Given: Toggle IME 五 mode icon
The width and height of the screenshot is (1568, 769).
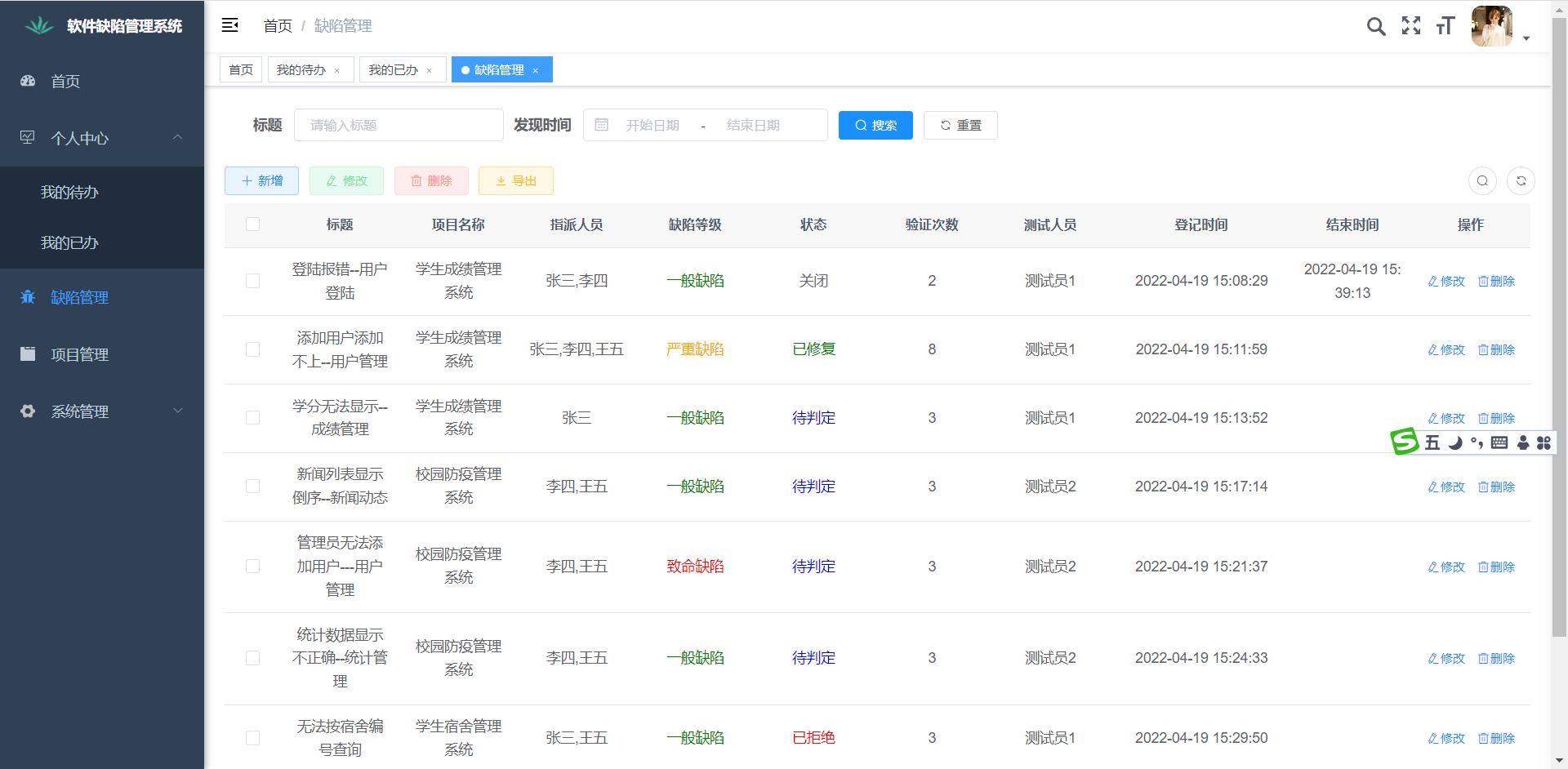Looking at the screenshot, I should tap(1432, 442).
